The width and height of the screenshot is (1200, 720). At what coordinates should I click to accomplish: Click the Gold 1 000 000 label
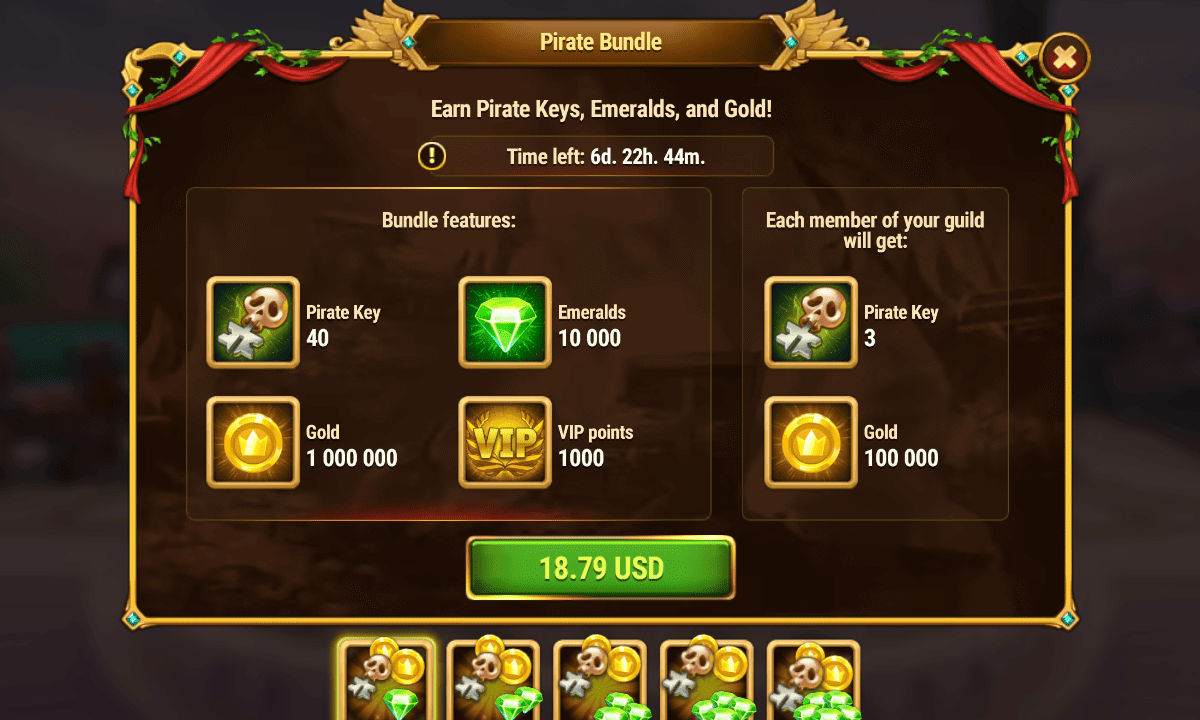coord(352,446)
